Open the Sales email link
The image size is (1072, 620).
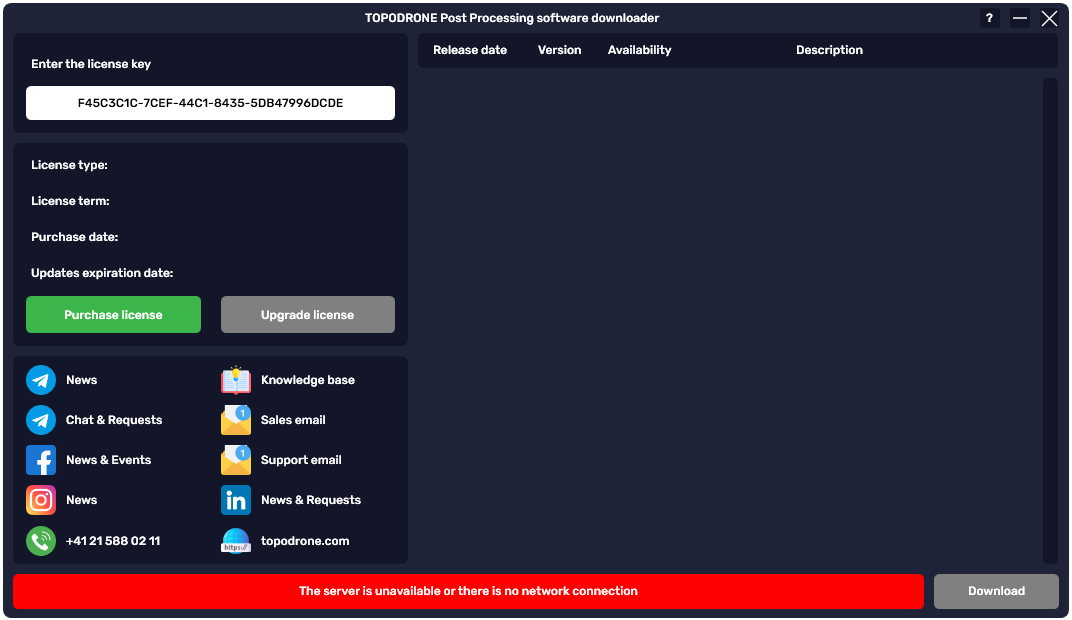point(293,420)
